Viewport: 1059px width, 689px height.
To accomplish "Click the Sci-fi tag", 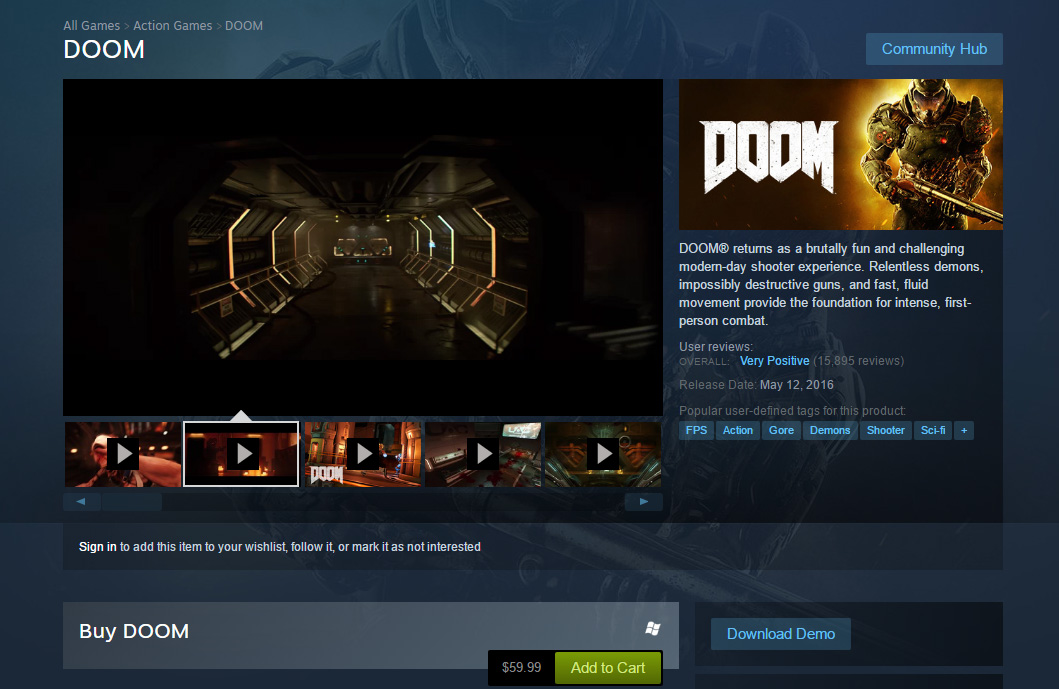I will coord(933,430).
